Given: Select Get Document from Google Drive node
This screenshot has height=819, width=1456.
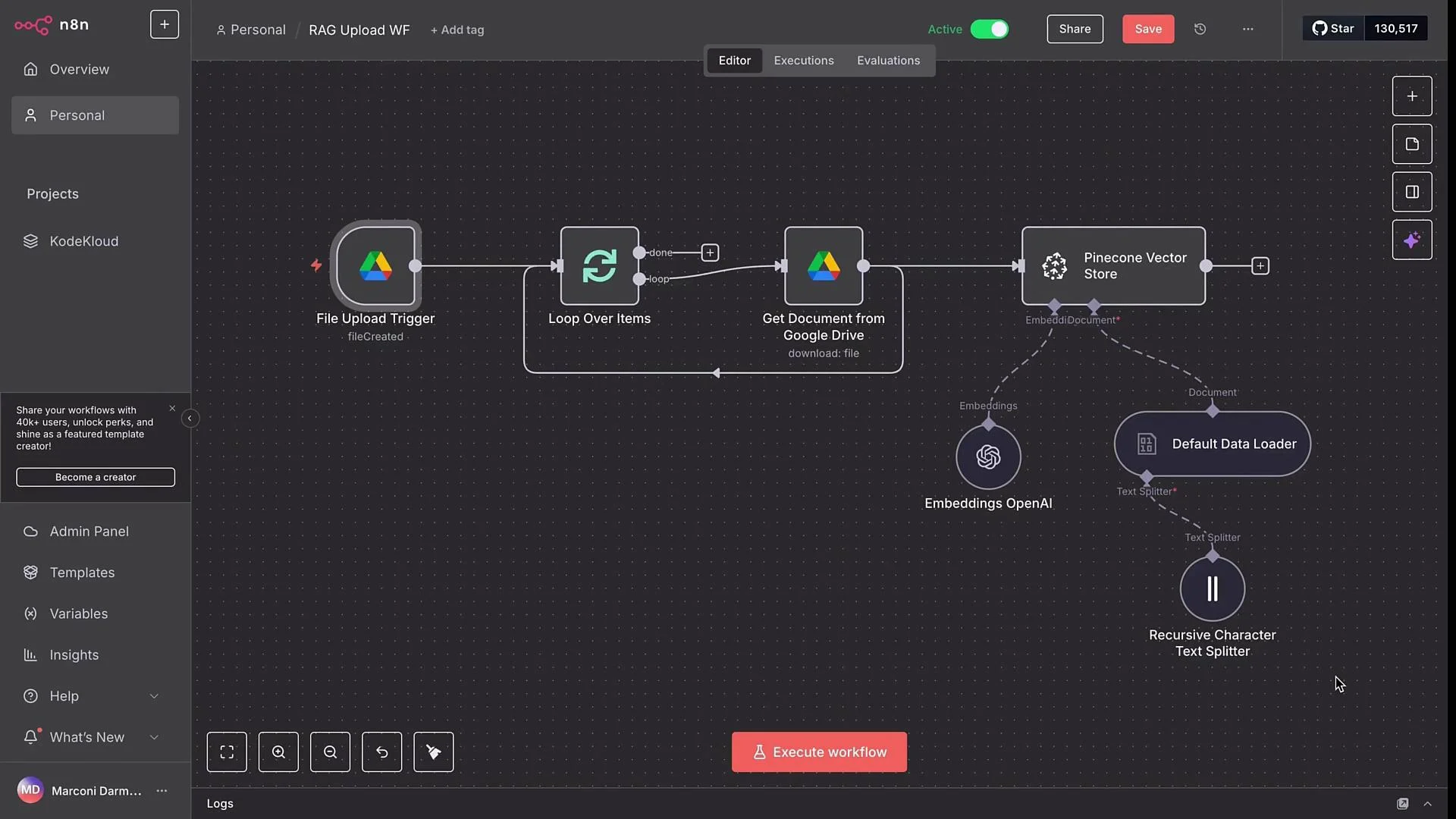Looking at the screenshot, I should pyautogui.click(x=824, y=265).
